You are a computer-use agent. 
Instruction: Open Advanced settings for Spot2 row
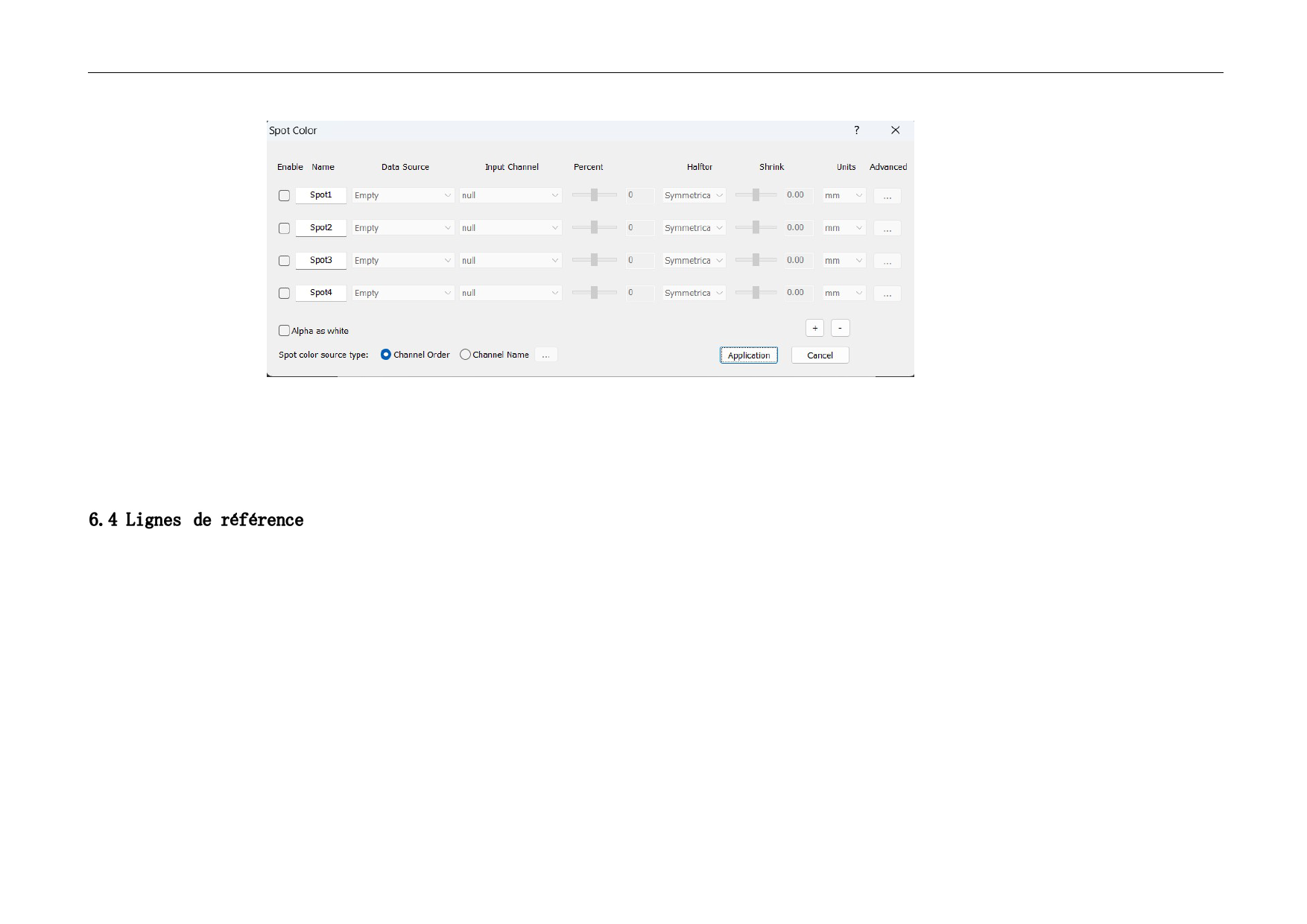pos(887,229)
